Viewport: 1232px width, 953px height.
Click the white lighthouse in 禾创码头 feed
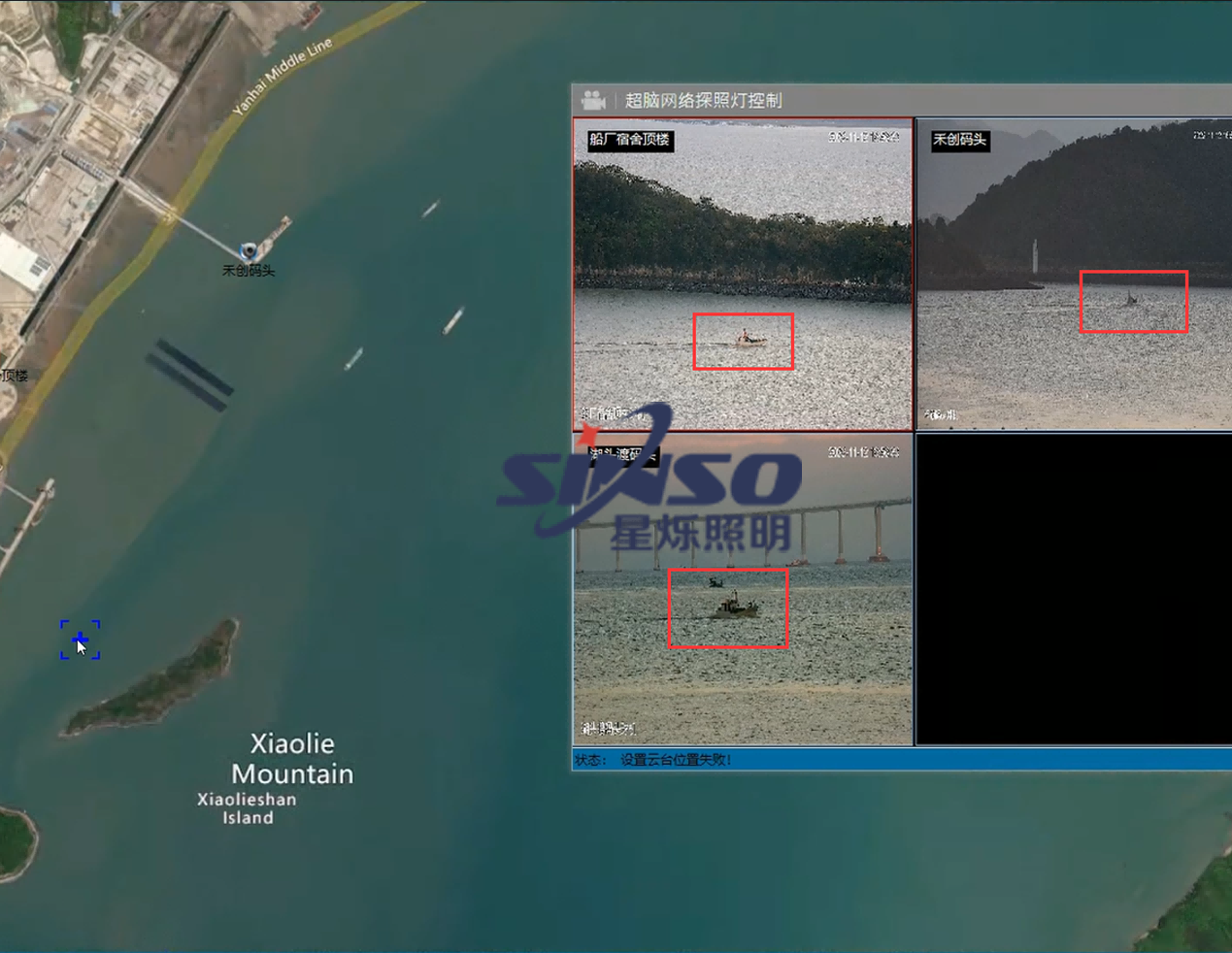[x=1035, y=257]
